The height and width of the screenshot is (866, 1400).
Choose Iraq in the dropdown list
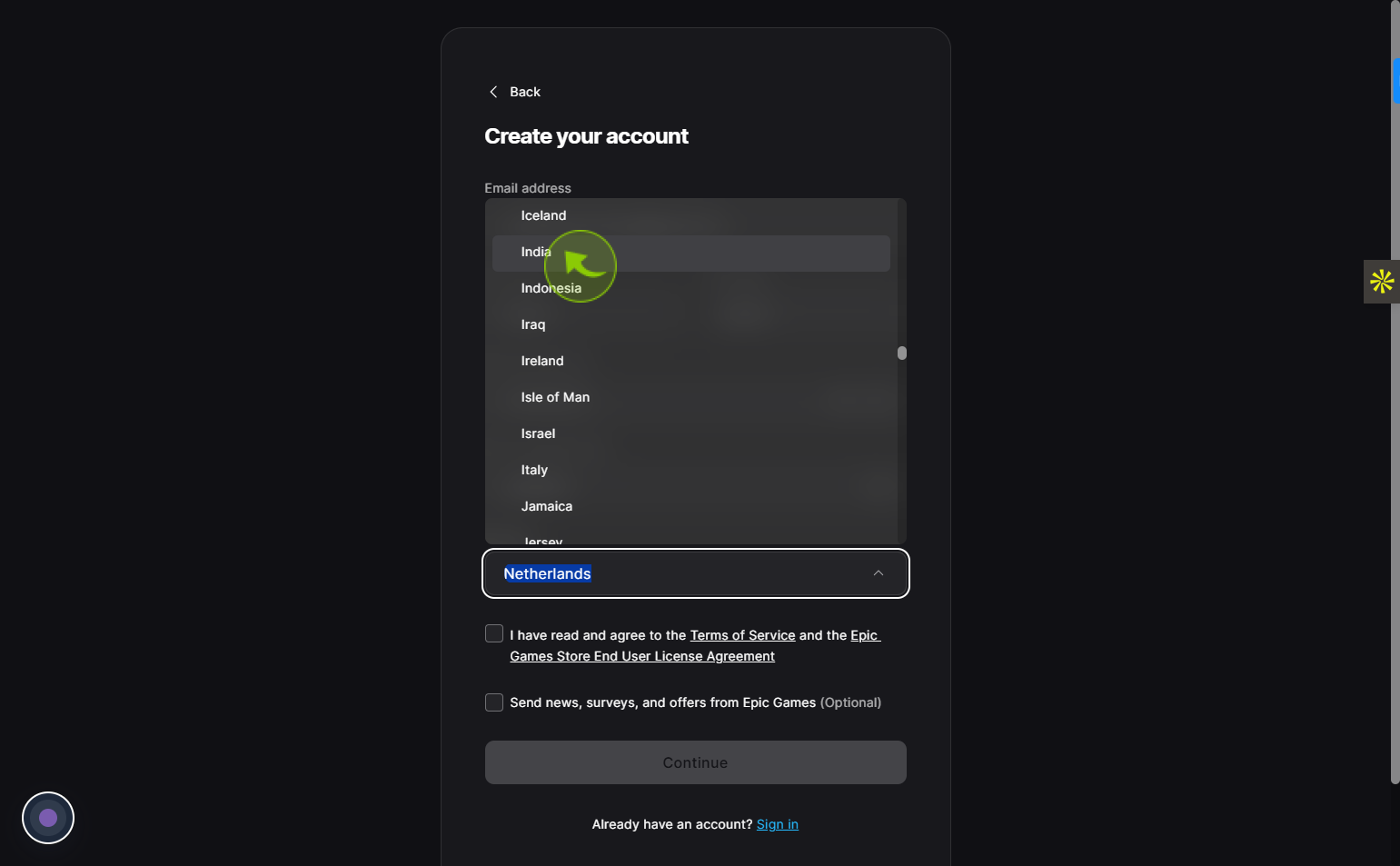[x=691, y=324]
